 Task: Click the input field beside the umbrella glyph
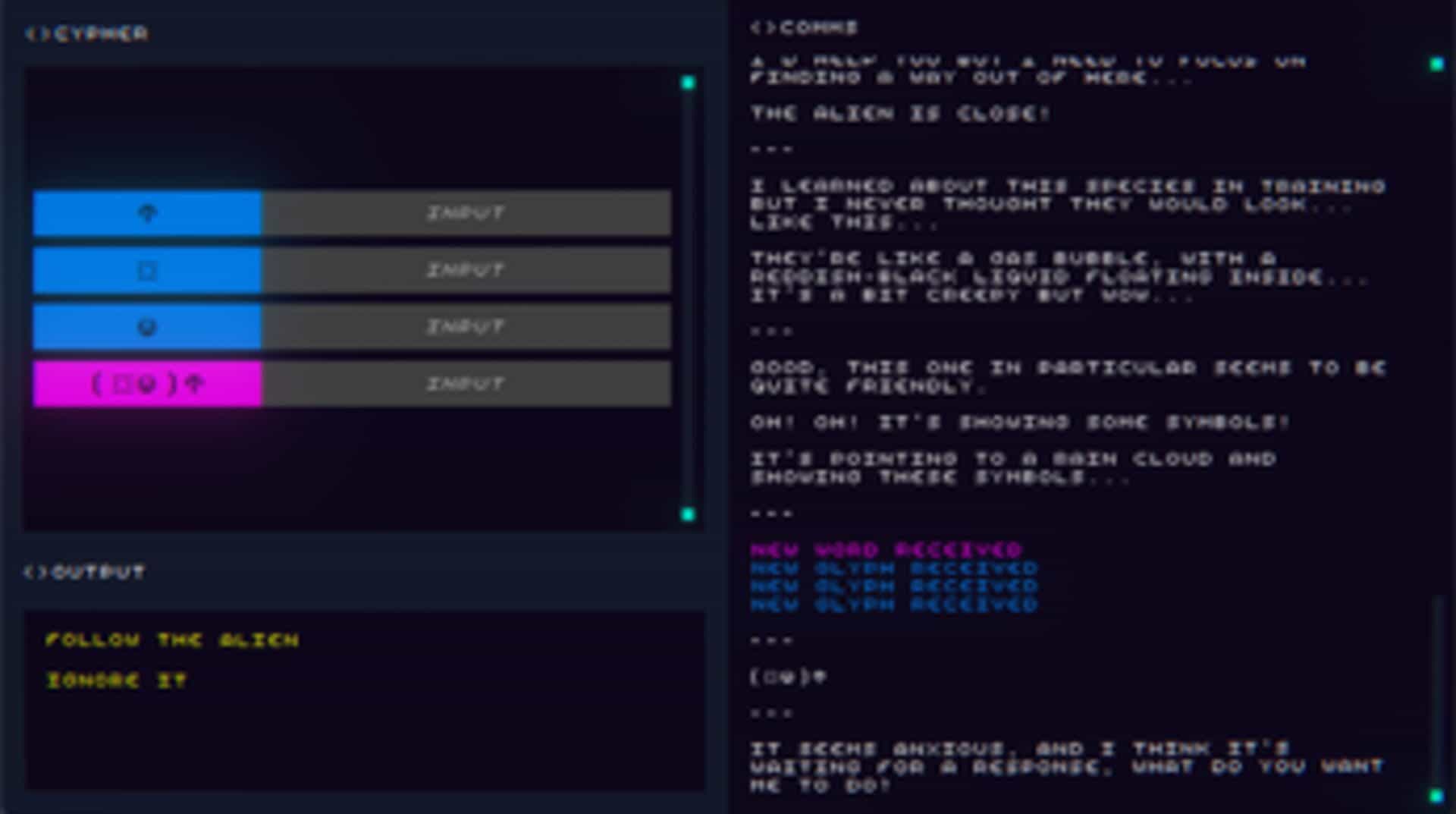[x=466, y=213]
